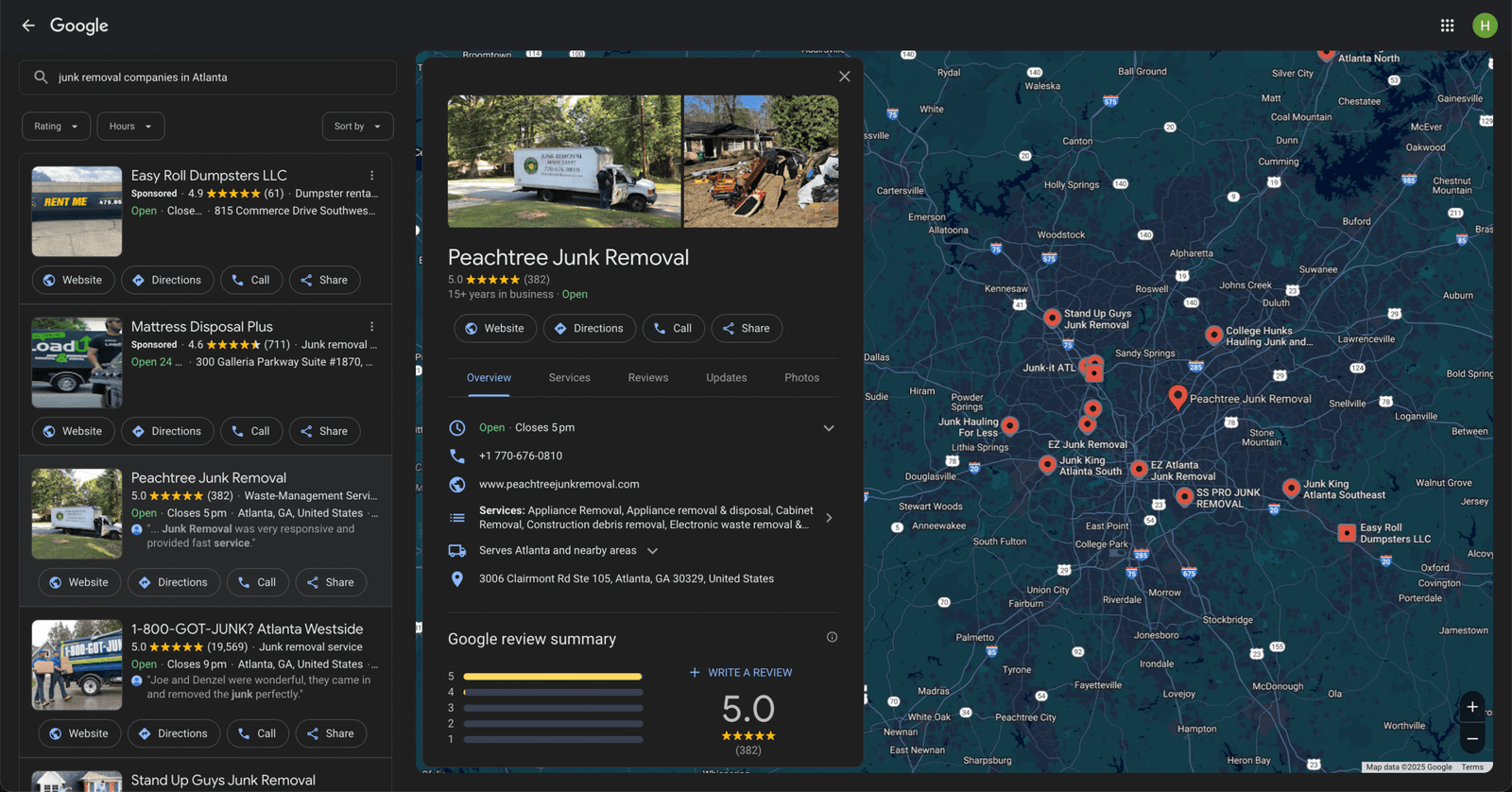Open the Mattress Disposal Plus listing title

click(202, 327)
